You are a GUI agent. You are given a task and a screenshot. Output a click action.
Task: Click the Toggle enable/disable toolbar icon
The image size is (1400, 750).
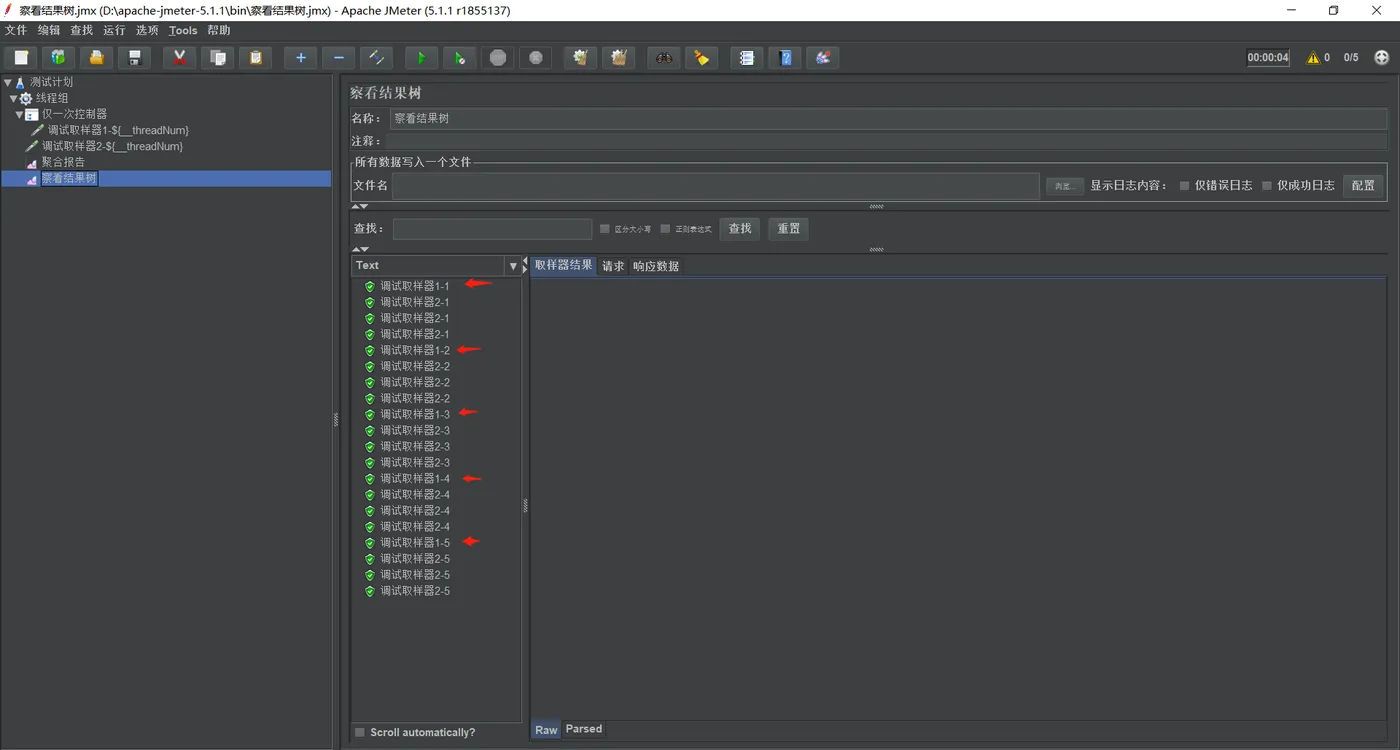(376, 58)
